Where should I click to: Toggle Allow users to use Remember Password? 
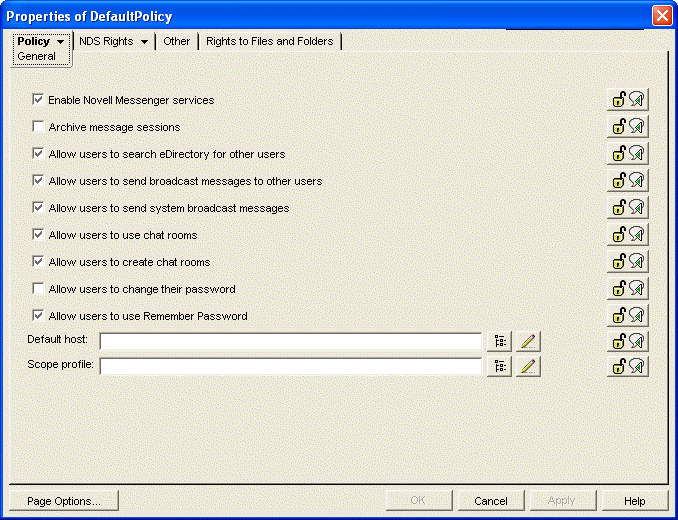[38, 316]
